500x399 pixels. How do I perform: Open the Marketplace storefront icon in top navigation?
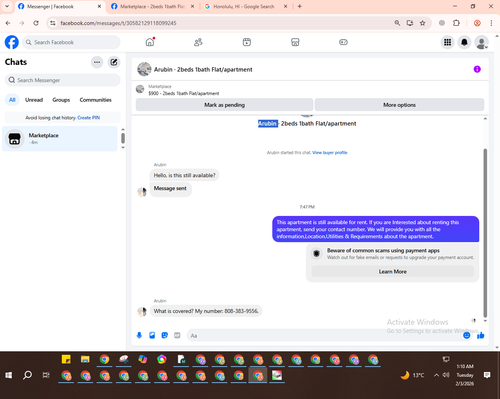(295, 42)
